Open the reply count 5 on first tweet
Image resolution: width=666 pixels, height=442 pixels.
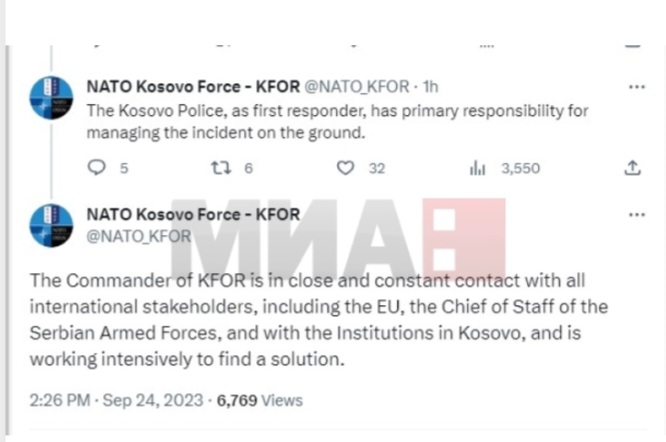pyautogui.click(x=124, y=168)
